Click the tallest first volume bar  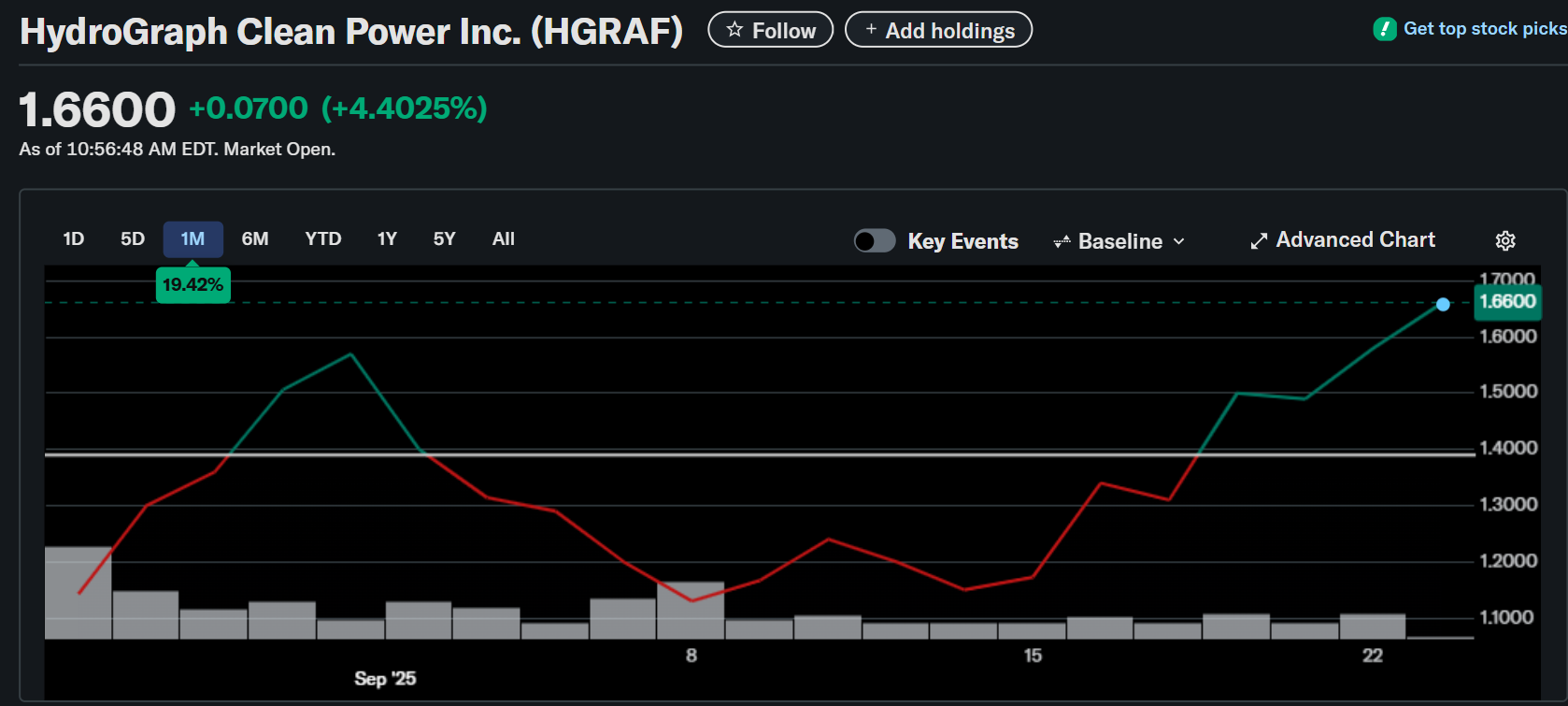point(78,593)
